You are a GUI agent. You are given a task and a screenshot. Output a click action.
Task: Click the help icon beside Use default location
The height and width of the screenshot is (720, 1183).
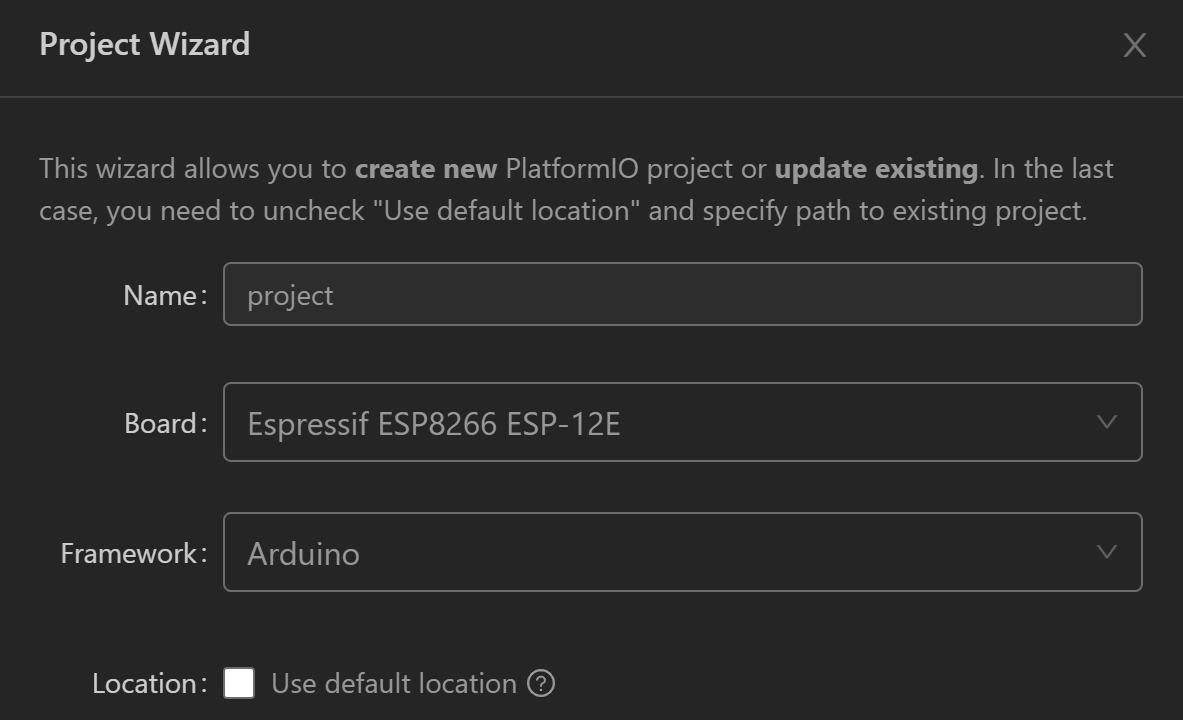tap(541, 684)
